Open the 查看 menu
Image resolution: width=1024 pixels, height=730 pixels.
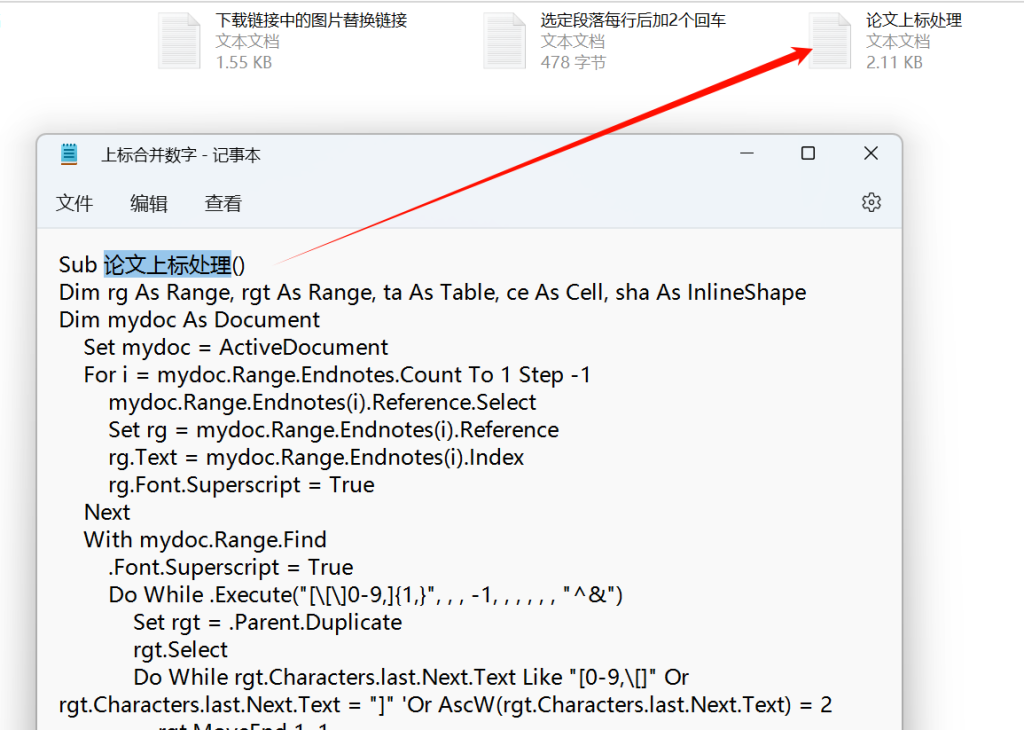click(x=223, y=203)
